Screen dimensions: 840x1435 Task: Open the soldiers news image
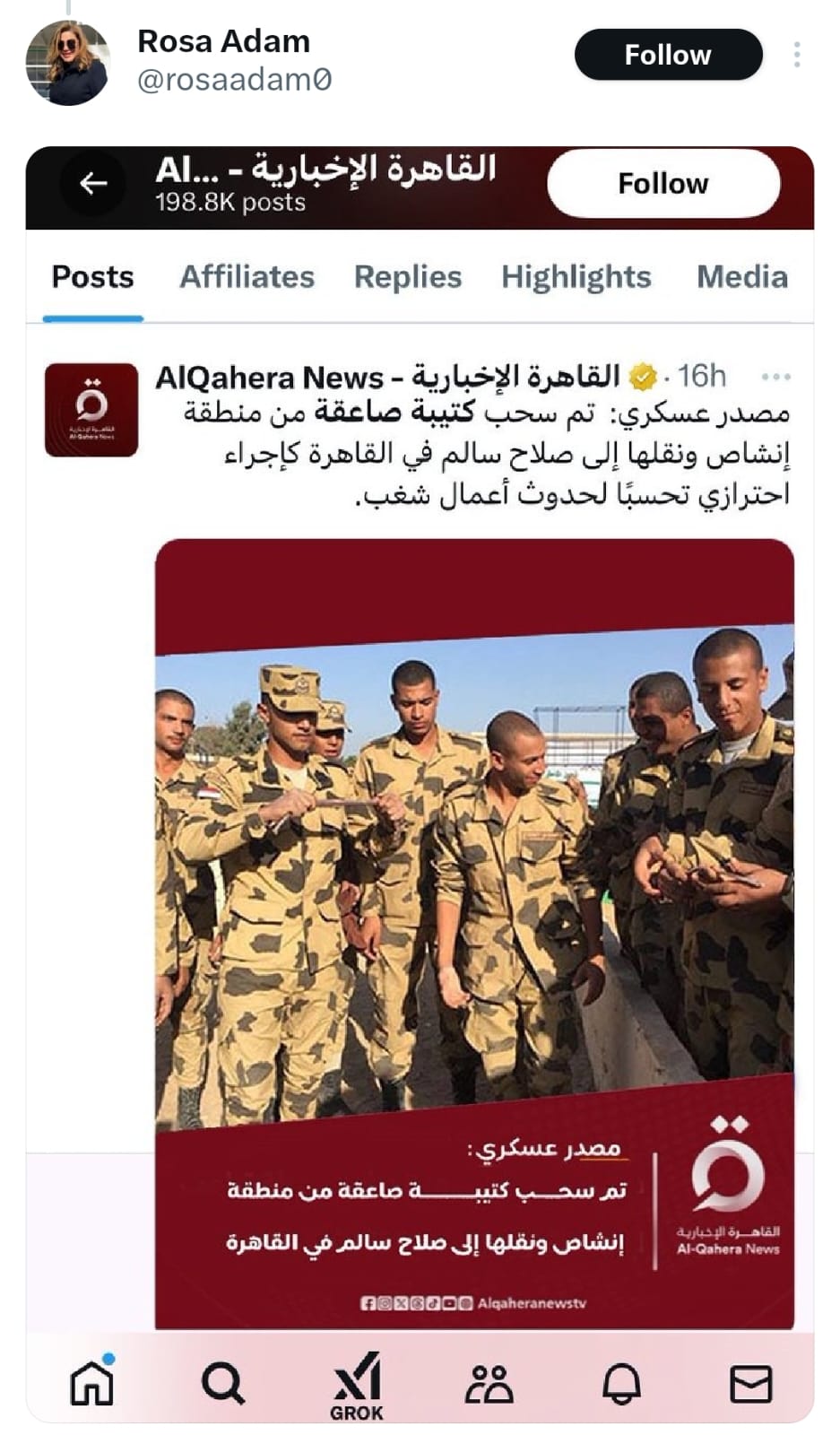click(x=474, y=933)
